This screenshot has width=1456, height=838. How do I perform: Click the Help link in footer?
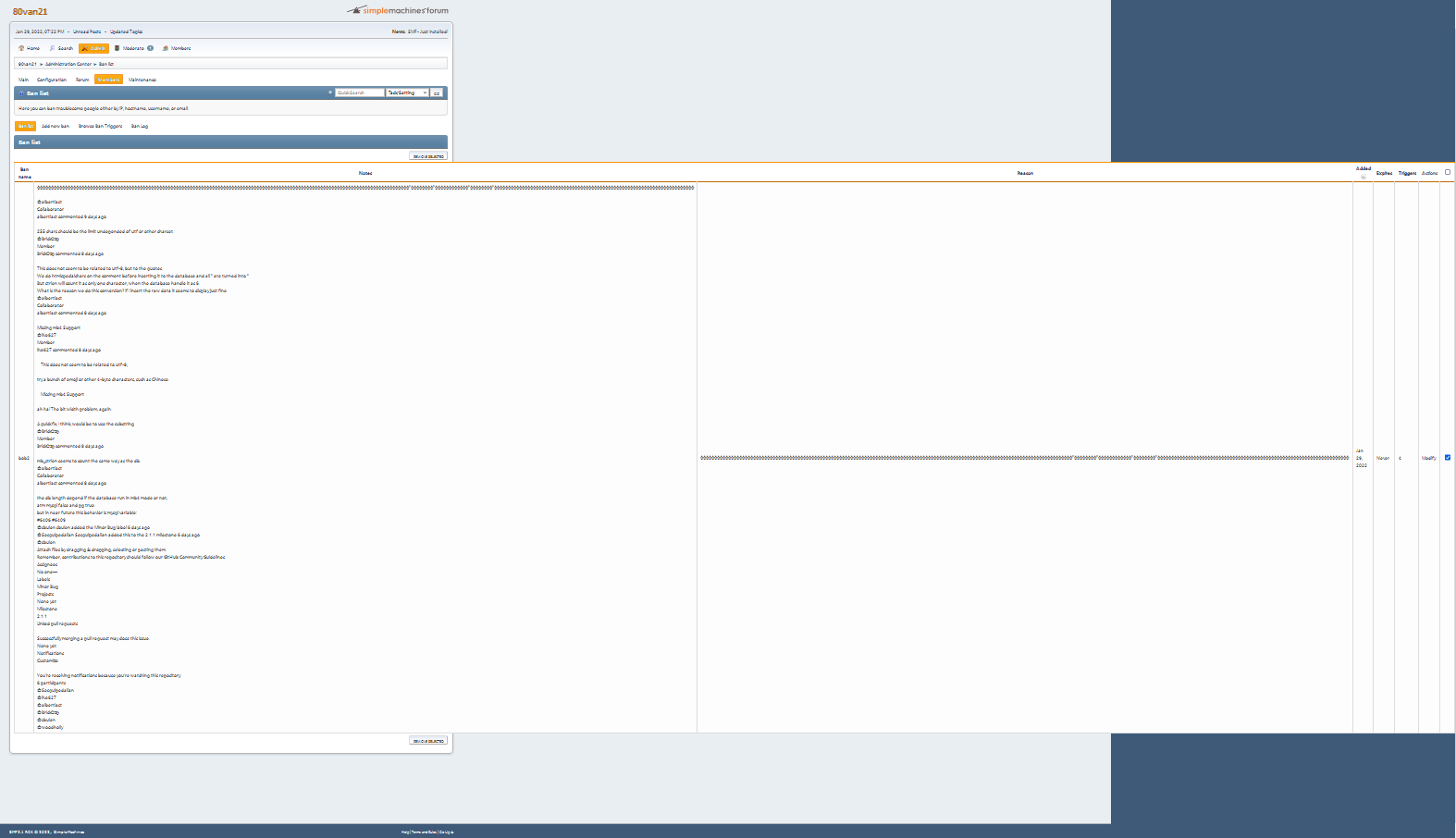coord(405,832)
